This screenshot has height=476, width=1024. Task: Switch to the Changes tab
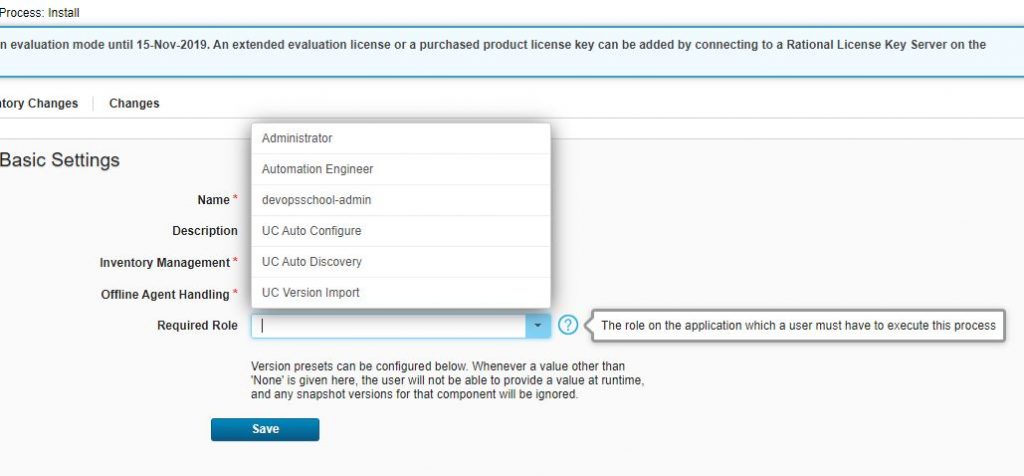(134, 103)
